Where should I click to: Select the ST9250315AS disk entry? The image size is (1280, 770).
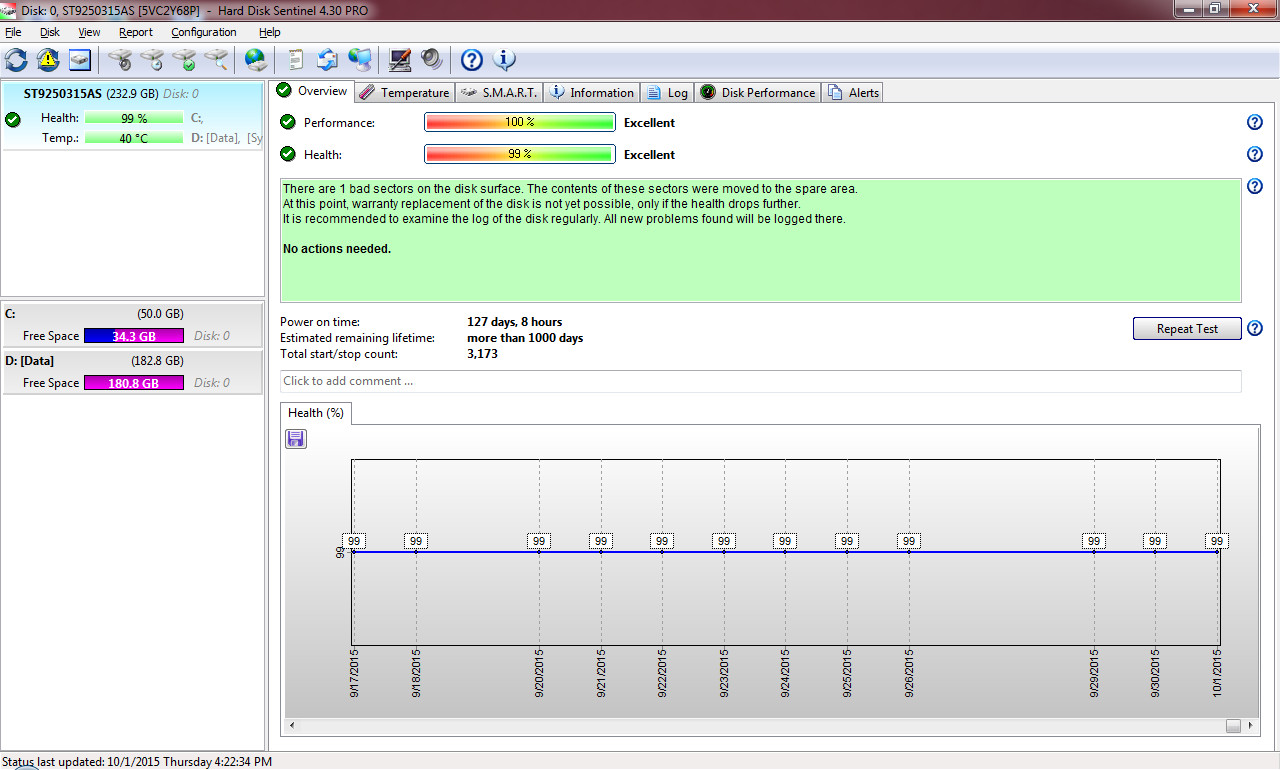[x=132, y=116]
